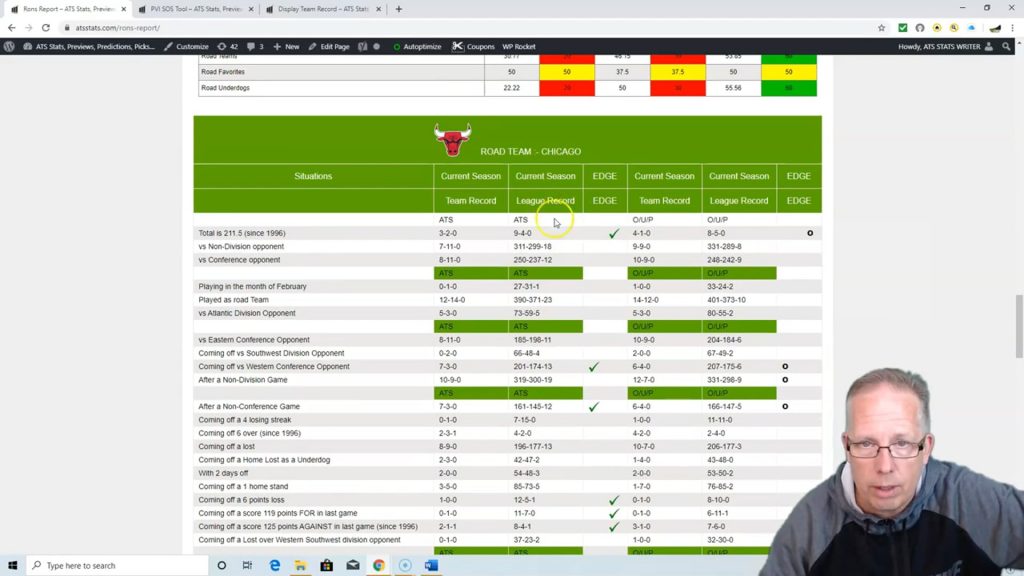Click the 'Road Underdogs' row label
Image resolution: width=1024 pixels, height=576 pixels.
(x=225, y=88)
